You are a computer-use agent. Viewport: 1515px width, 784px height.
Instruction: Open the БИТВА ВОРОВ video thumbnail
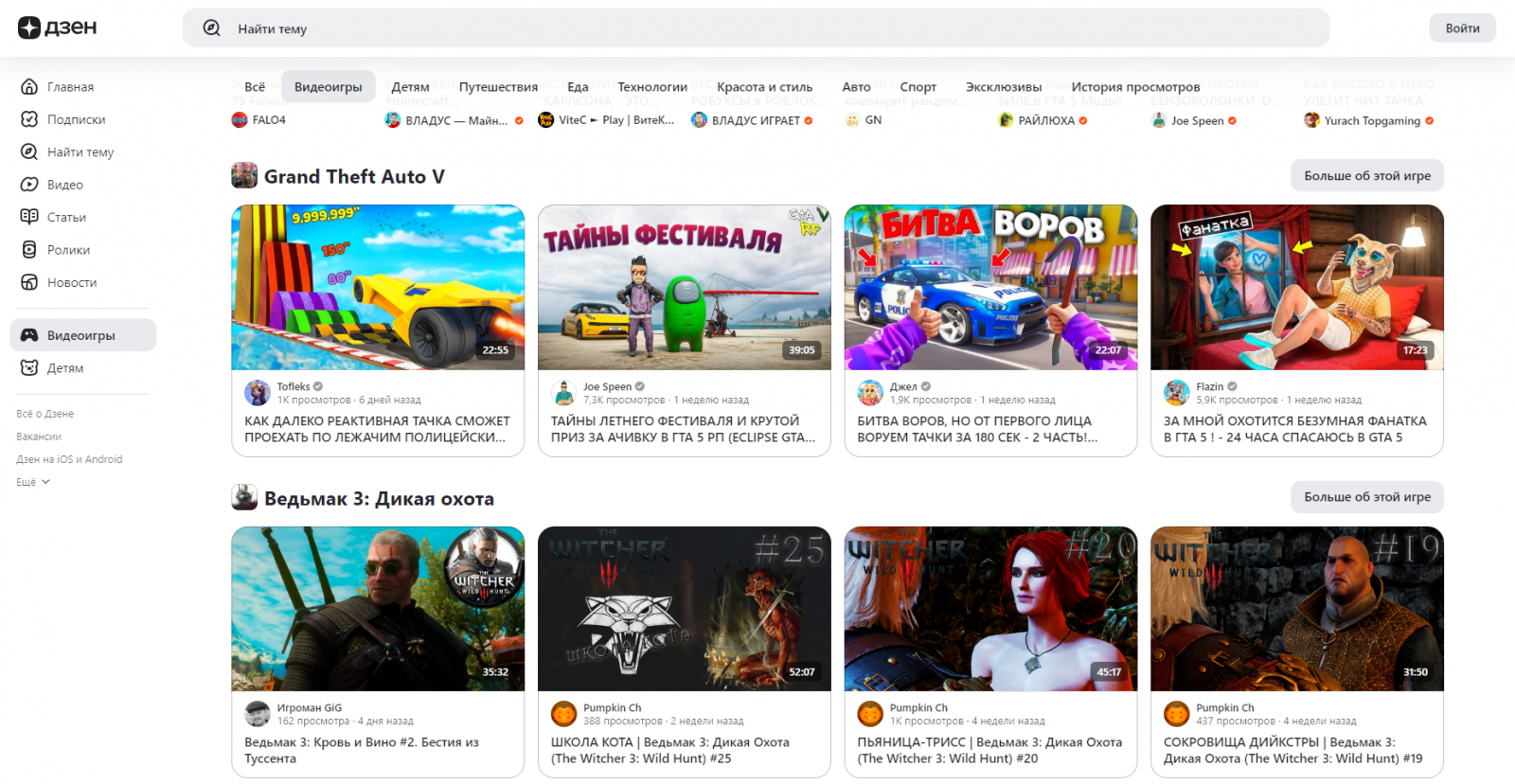coord(990,288)
